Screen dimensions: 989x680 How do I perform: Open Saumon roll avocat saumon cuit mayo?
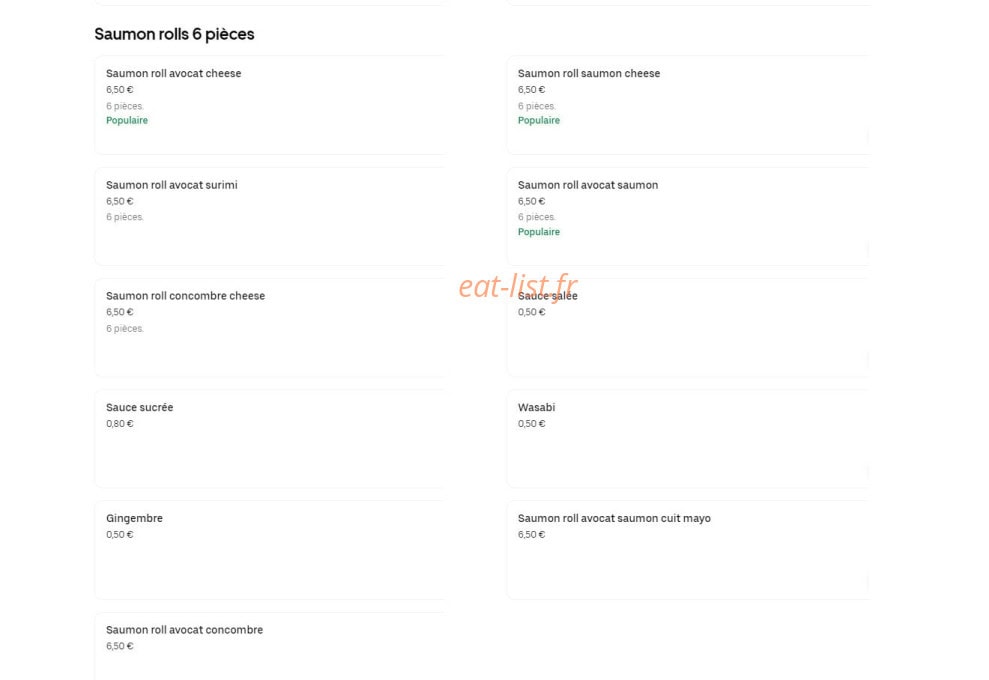coord(688,550)
